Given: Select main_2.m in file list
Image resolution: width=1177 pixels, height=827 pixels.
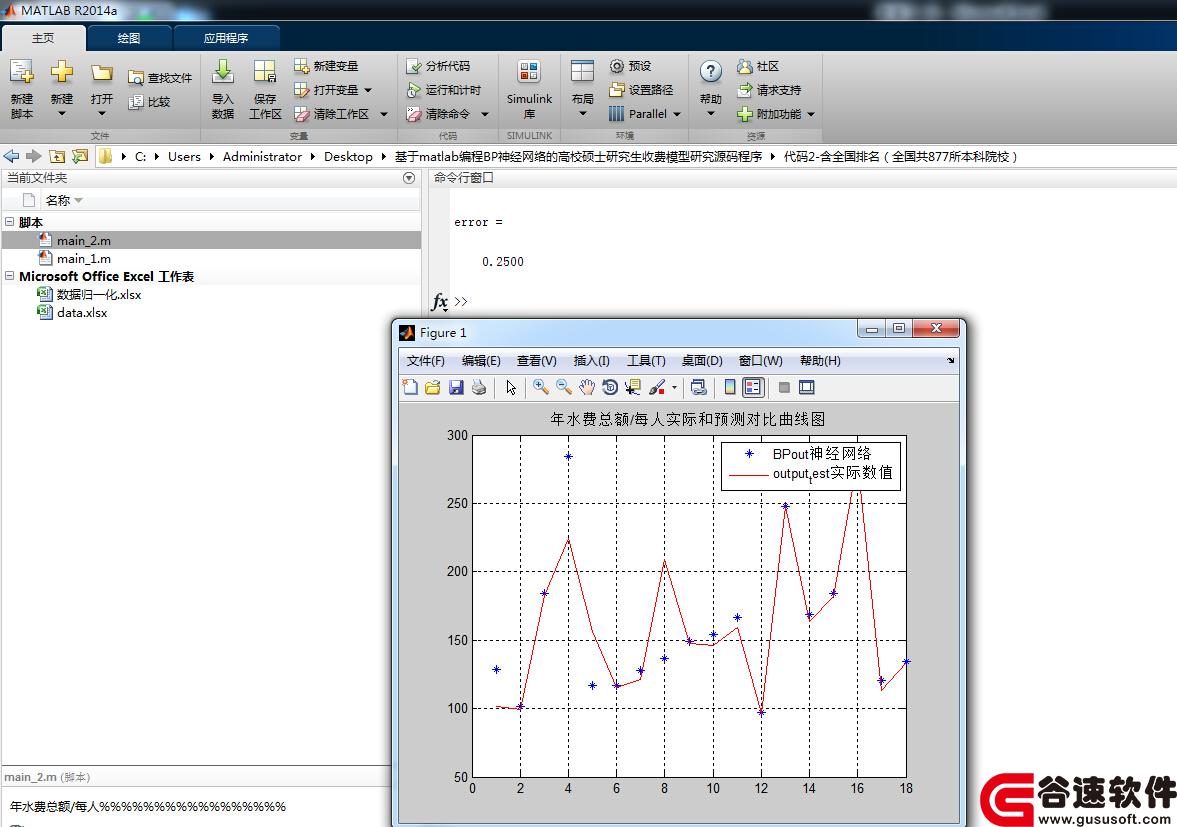Looking at the screenshot, I should (x=212, y=240).
